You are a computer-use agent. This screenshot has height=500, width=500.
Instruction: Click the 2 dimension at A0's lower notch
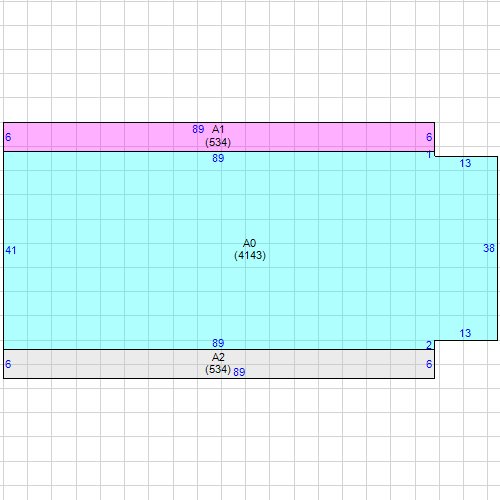click(429, 345)
